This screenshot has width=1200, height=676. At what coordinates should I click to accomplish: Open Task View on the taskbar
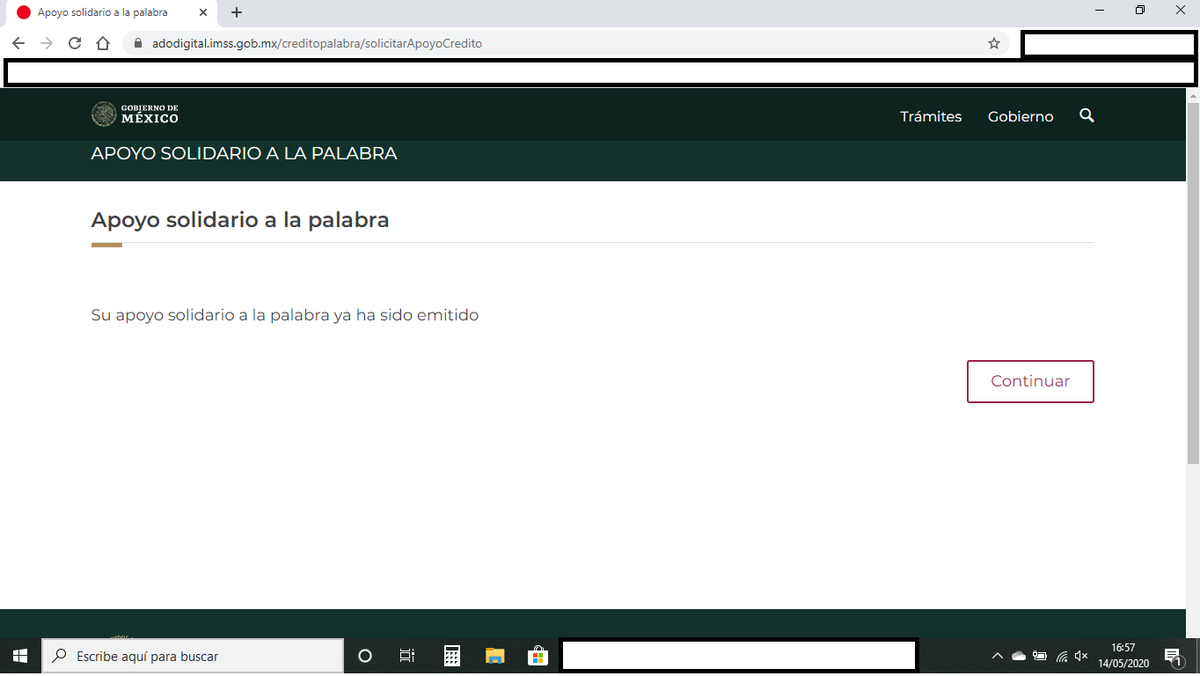[407, 656]
